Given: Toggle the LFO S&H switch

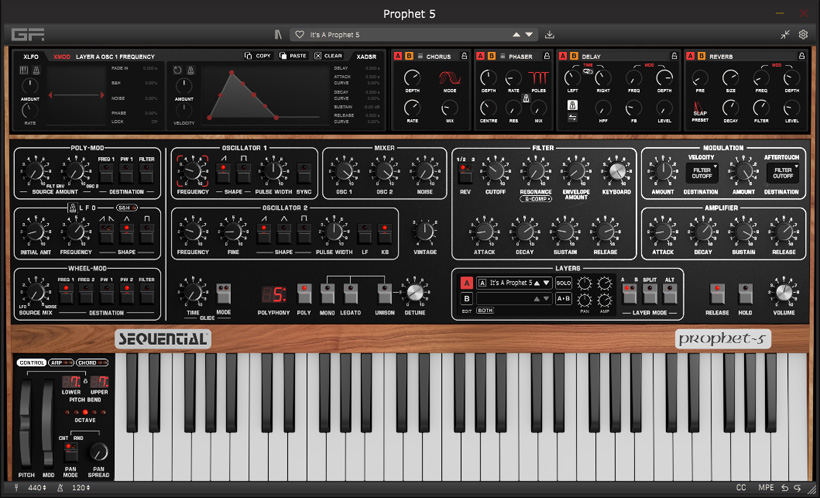Looking at the screenshot, I should pos(127,208).
